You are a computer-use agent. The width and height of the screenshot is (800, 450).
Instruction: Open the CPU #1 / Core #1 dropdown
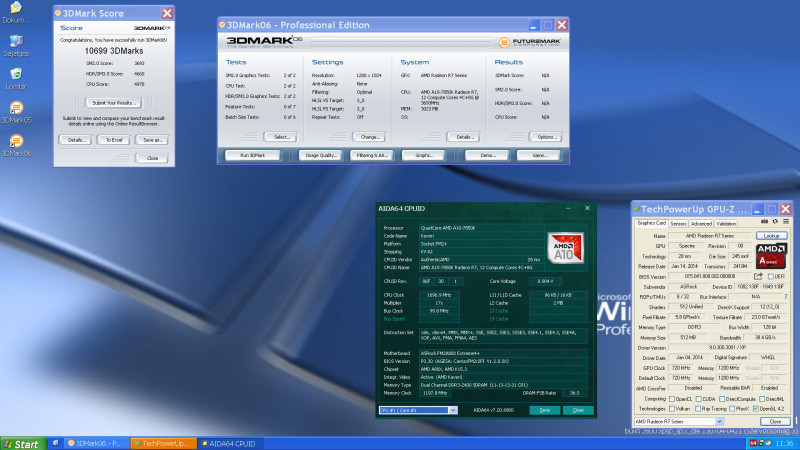coord(418,410)
